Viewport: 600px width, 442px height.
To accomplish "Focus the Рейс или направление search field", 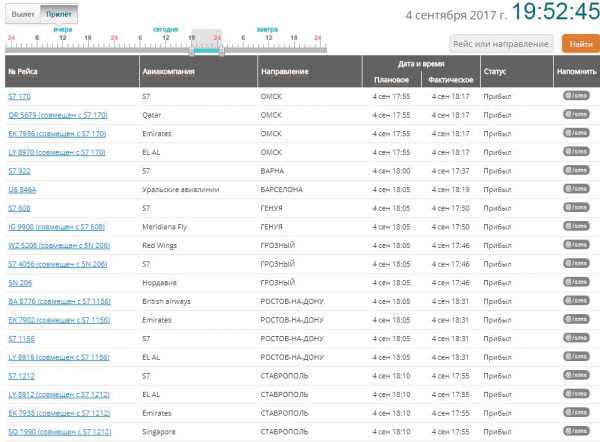I will tap(502, 44).
